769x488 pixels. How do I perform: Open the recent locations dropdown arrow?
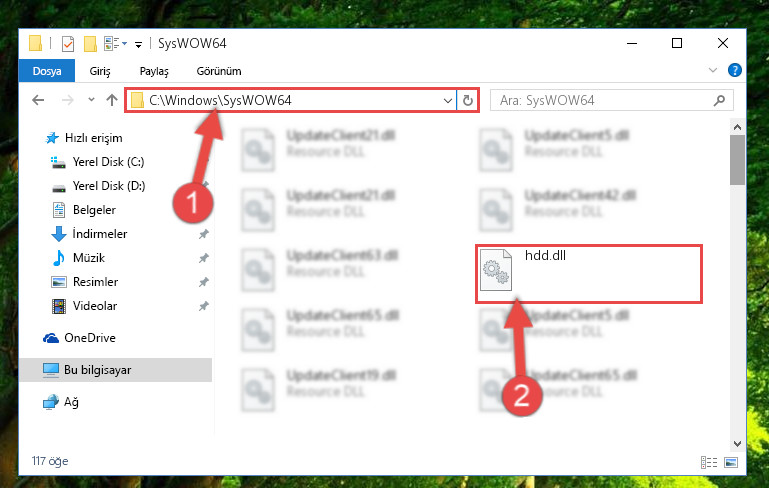point(91,100)
